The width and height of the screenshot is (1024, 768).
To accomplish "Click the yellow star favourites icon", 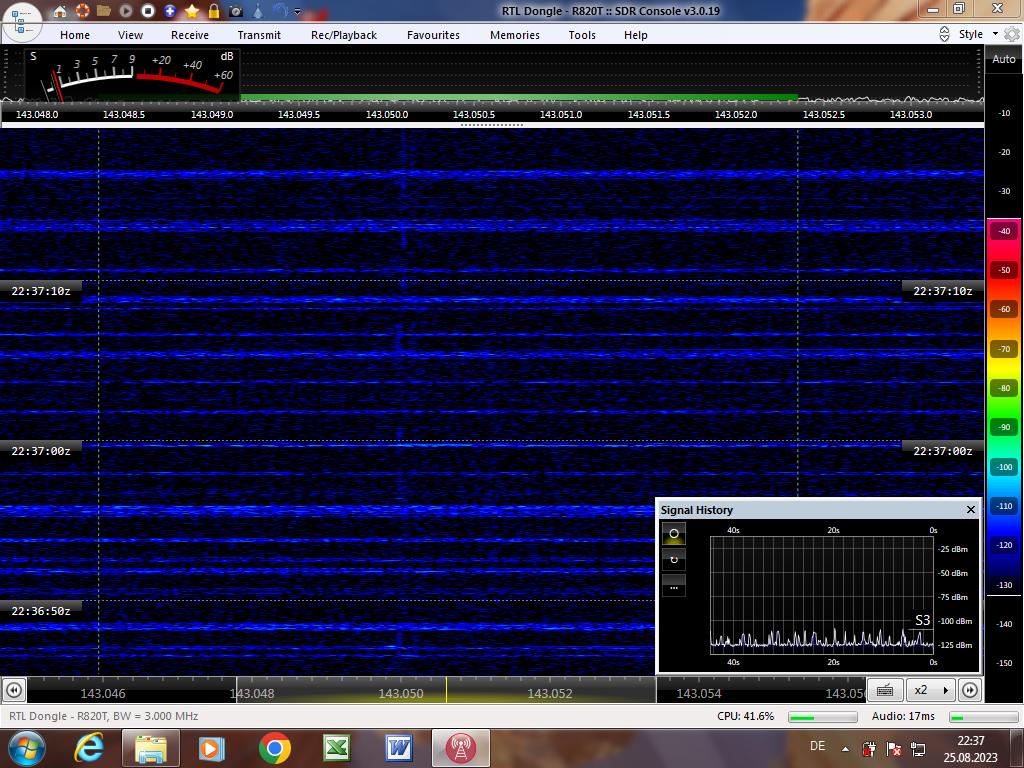I will pyautogui.click(x=192, y=10).
